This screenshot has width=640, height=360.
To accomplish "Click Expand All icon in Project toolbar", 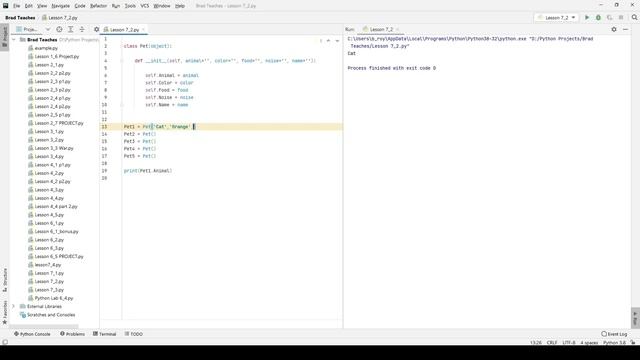I will point(71,29).
